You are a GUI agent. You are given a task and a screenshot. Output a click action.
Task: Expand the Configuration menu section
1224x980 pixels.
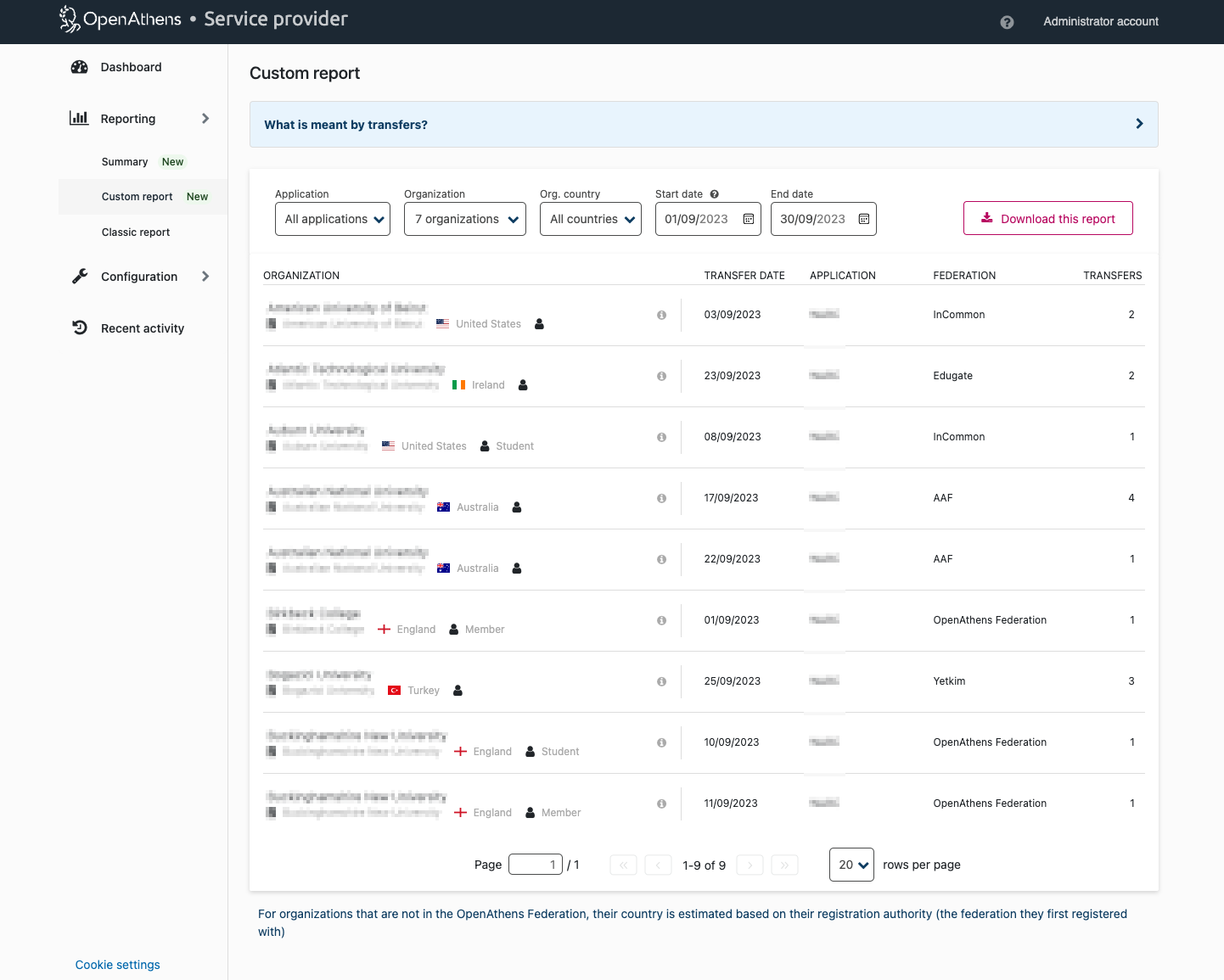pyautogui.click(x=140, y=277)
